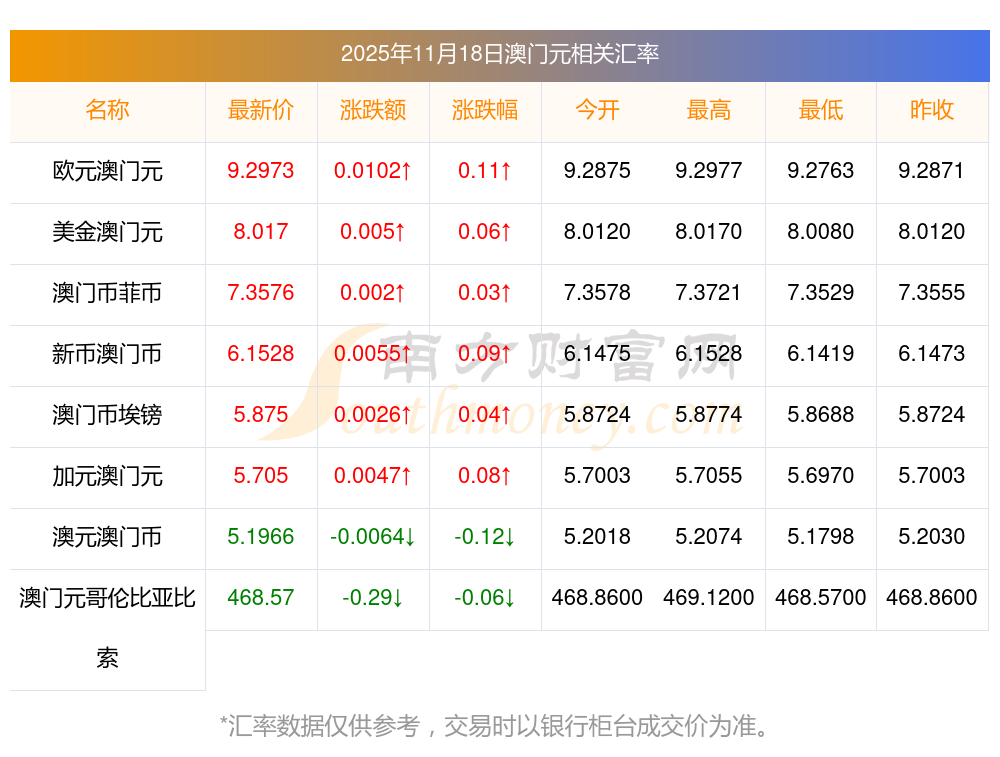
Task: Click the 今开 column header
Action: coord(597,110)
